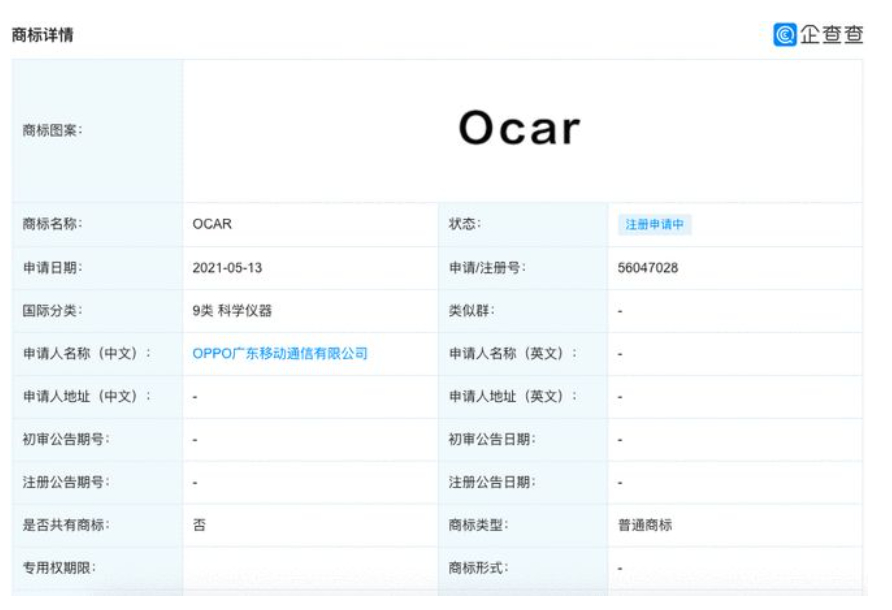Click the 初审公告日期 label

click(x=492, y=439)
